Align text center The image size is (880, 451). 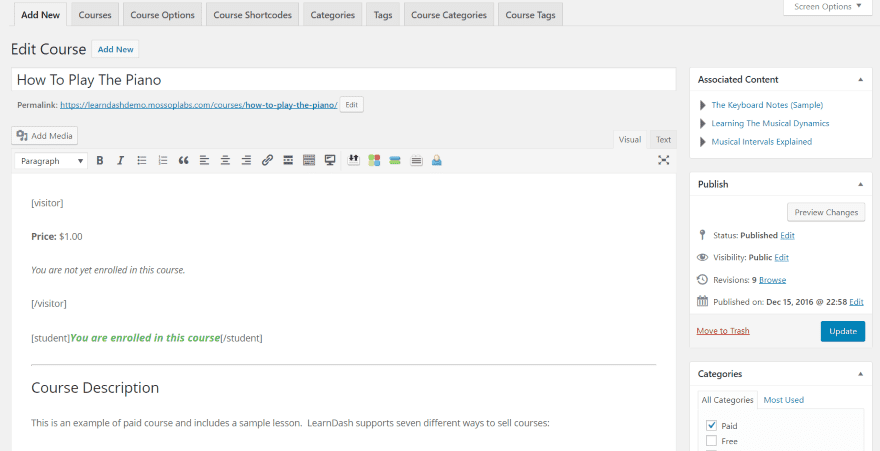(225, 161)
